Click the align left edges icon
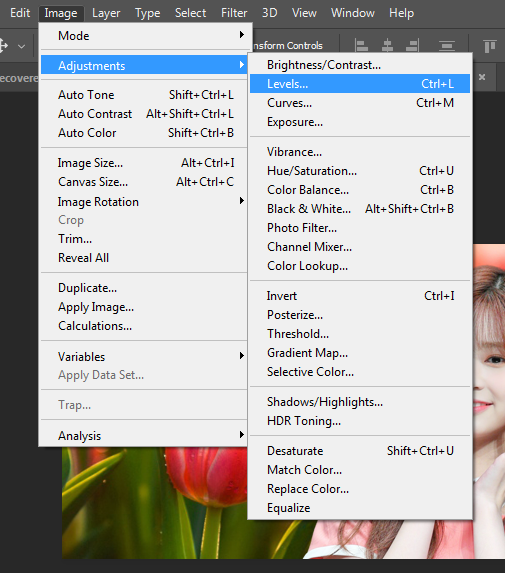 click(x=361, y=46)
